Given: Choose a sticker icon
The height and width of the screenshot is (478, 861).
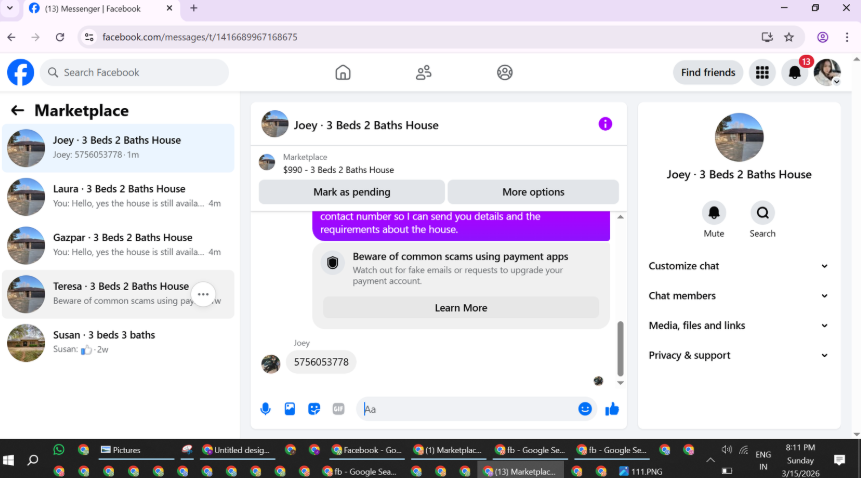Looking at the screenshot, I should 314,409.
